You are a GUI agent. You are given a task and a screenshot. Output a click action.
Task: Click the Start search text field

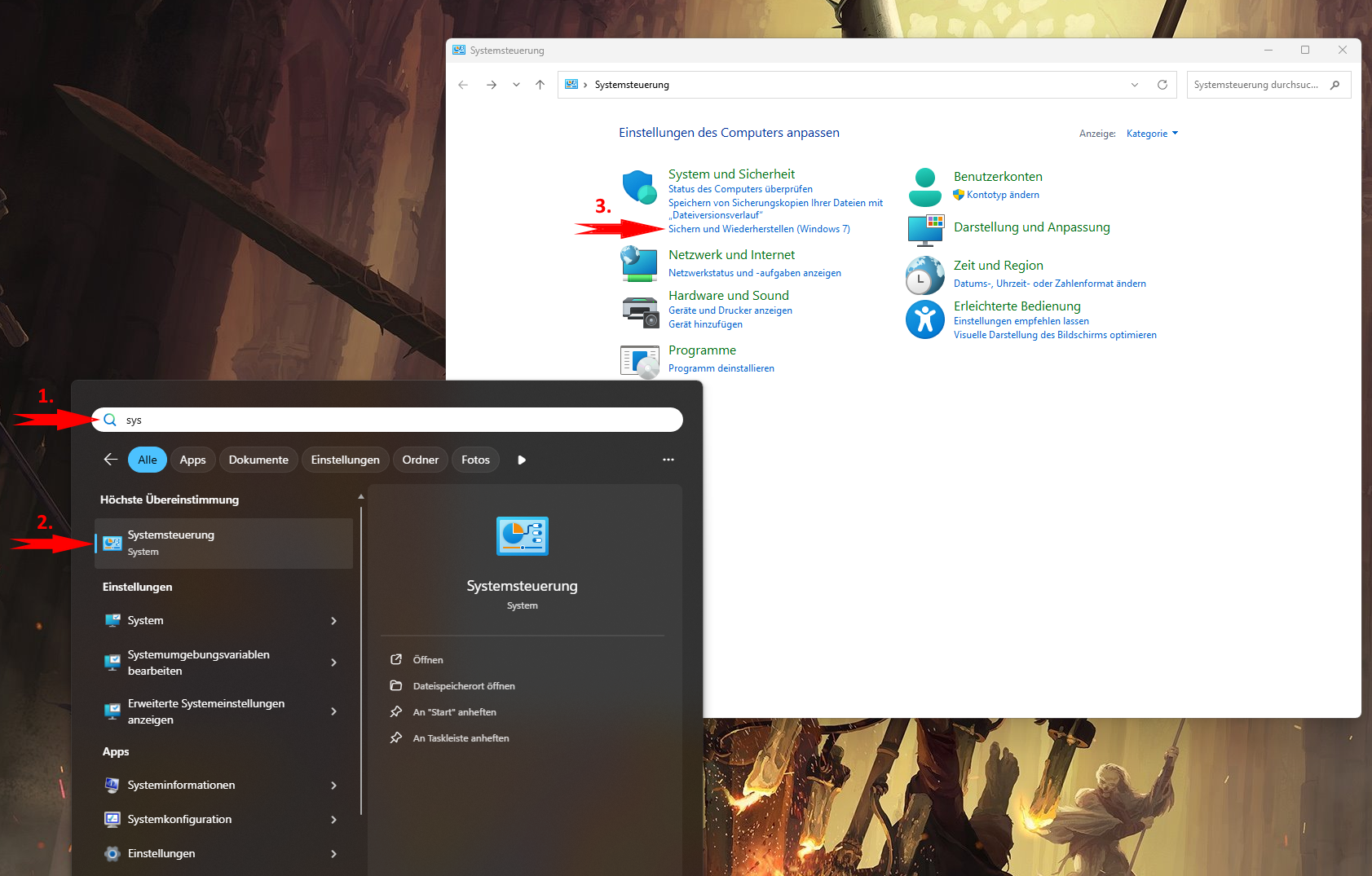pyautogui.click(x=387, y=420)
